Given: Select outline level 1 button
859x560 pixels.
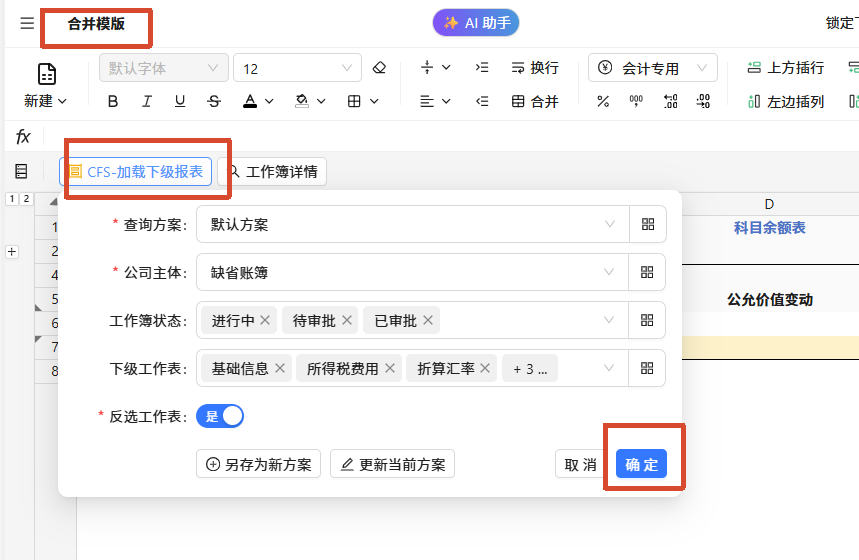Looking at the screenshot, I should pyautogui.click(x=12, y=198).
